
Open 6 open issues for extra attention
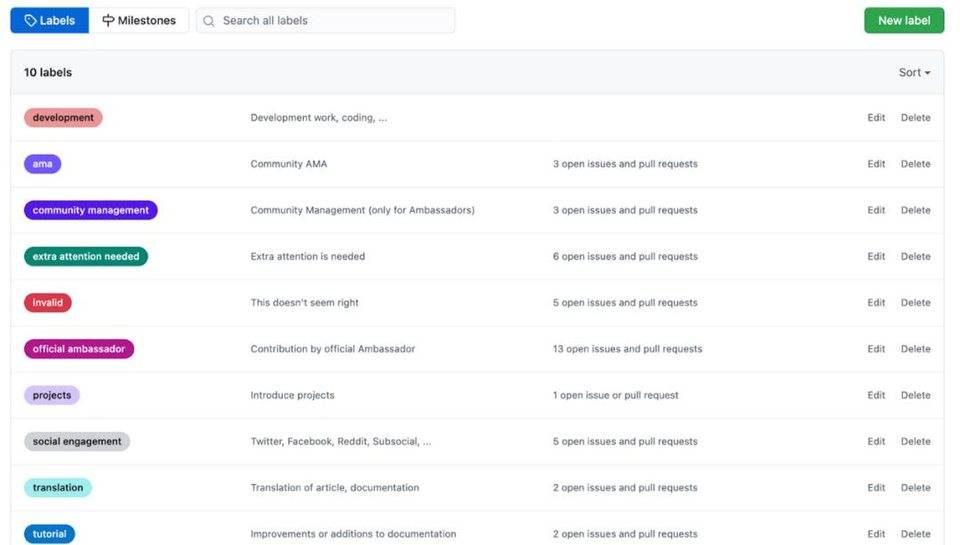coord(625,257)
